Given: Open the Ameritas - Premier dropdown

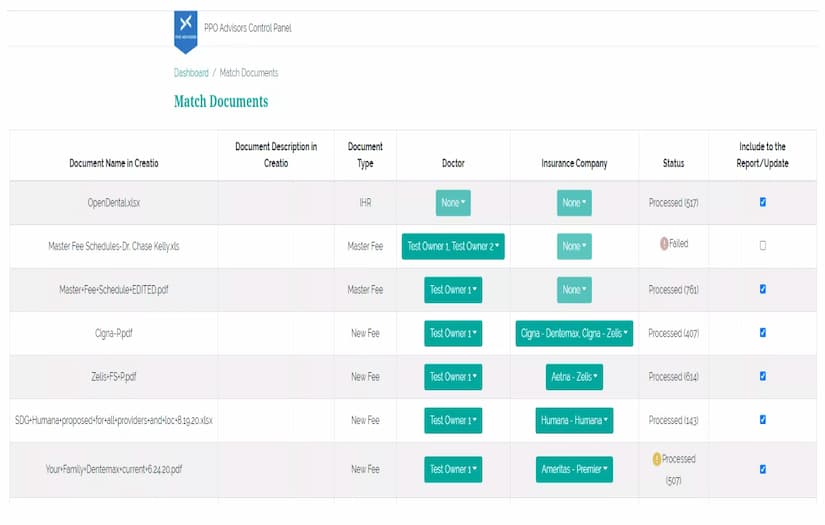Looking at the screenshot, I should click(x=574, y=469).
